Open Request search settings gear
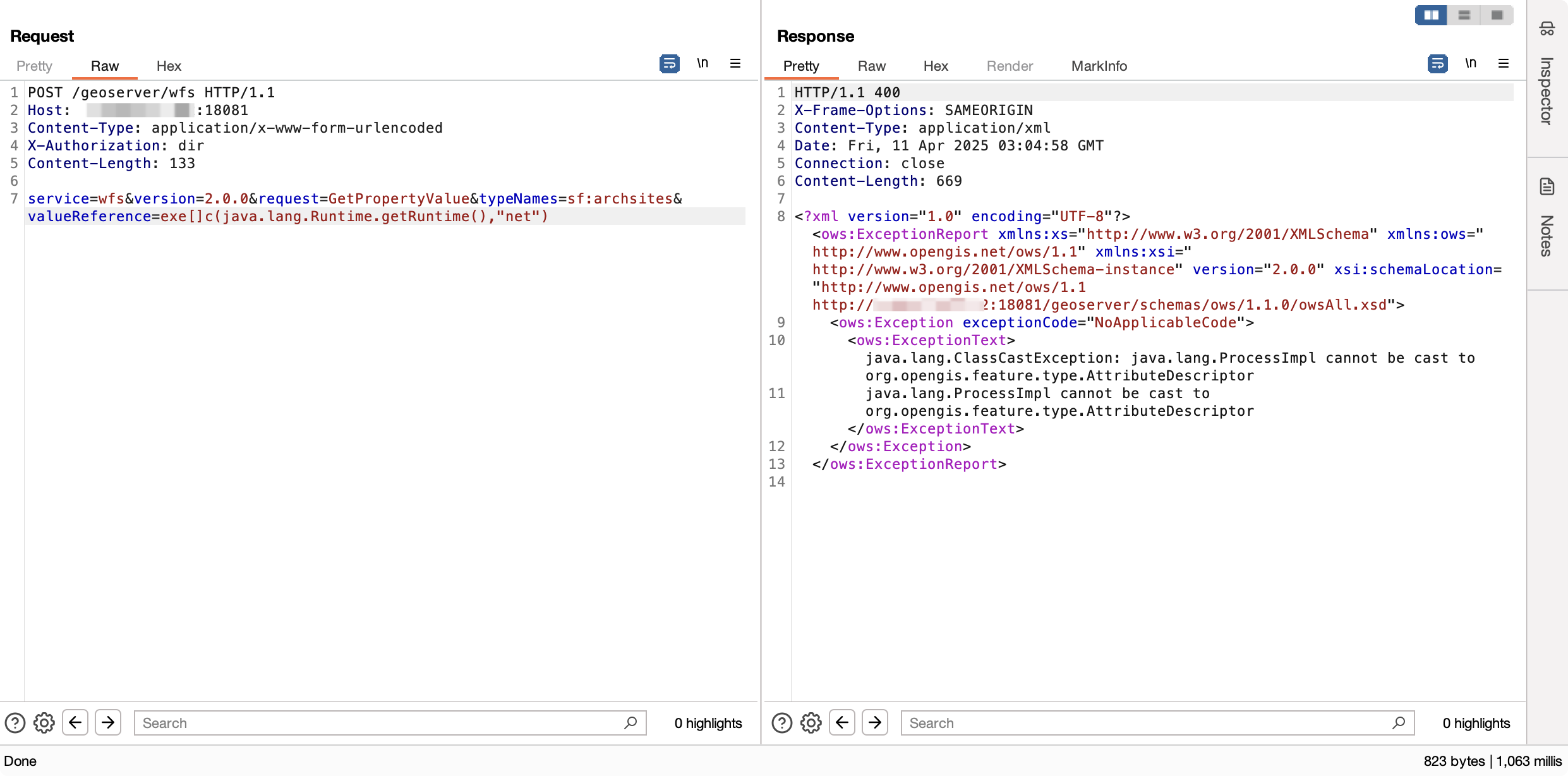The image size is (1568, 776). (x=44, y=722)
